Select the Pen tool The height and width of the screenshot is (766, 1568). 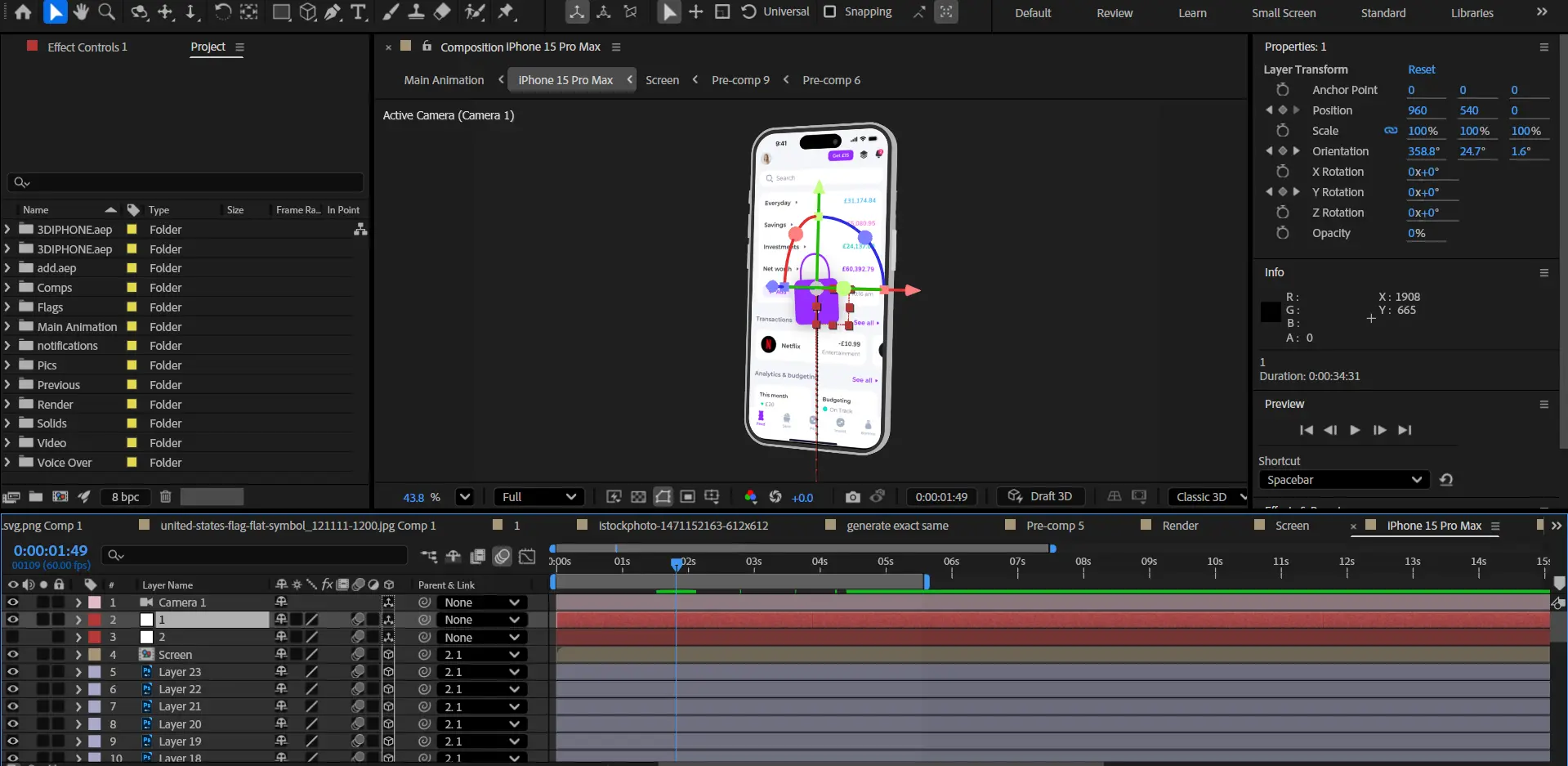(333, 12)
